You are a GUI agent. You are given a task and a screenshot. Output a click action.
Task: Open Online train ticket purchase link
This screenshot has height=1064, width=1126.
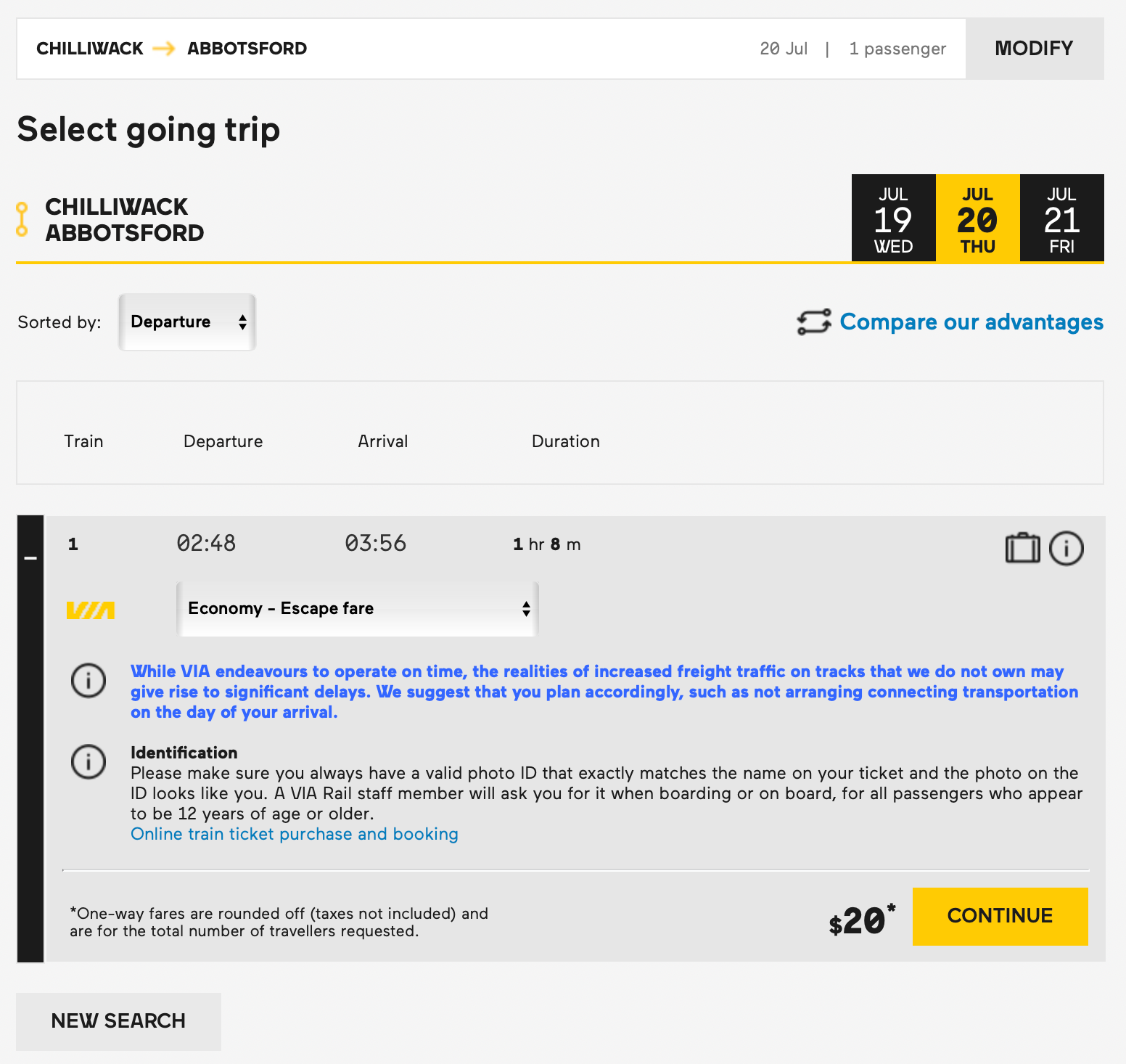[294, 834]
